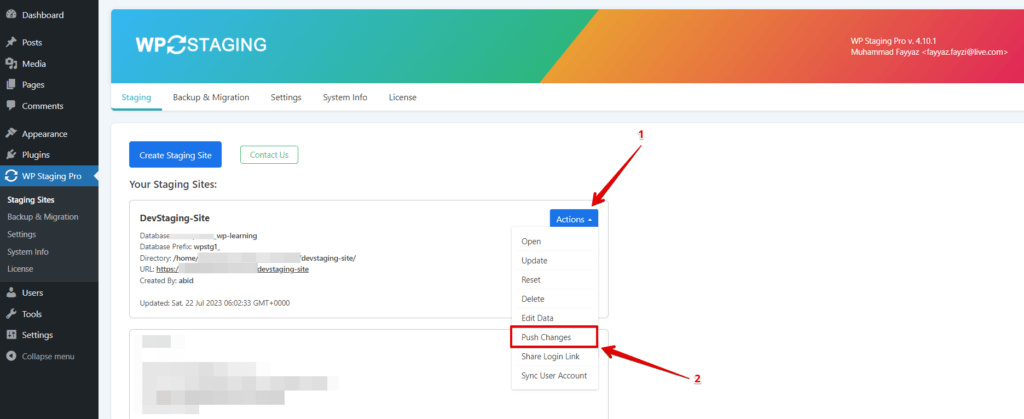Click the Muhammad Fayyaz email text

[x=929, y=52]
